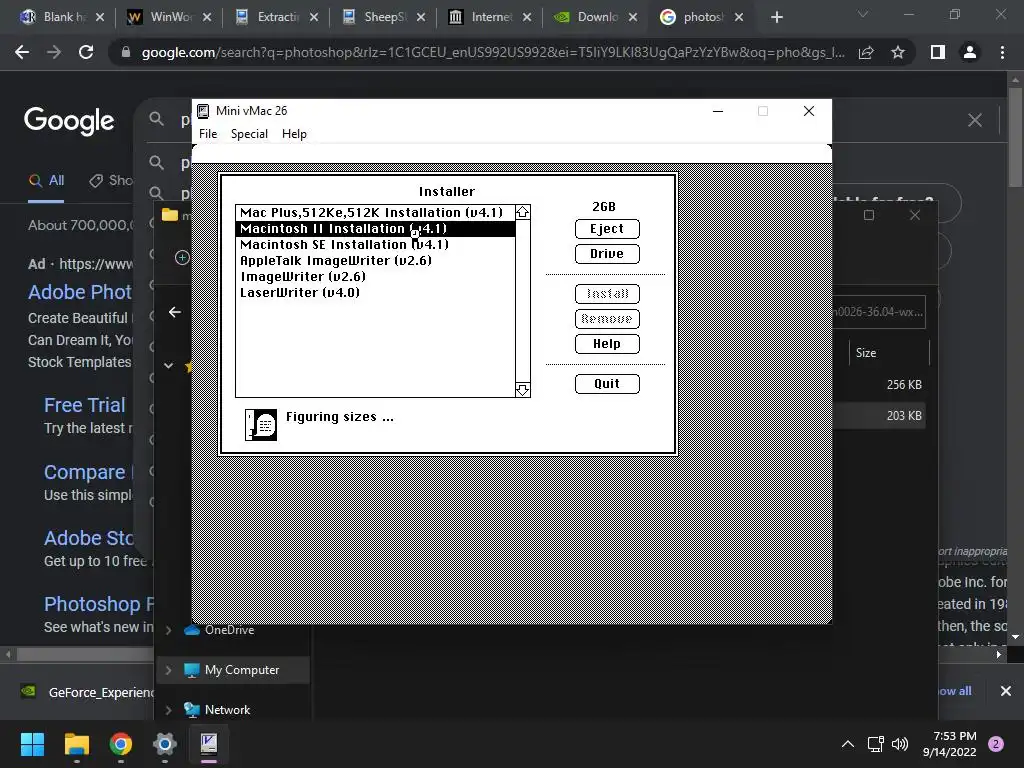Click the Install button in Installer
The height and width of the screenshot is (768, 1024).
(607, 294)
